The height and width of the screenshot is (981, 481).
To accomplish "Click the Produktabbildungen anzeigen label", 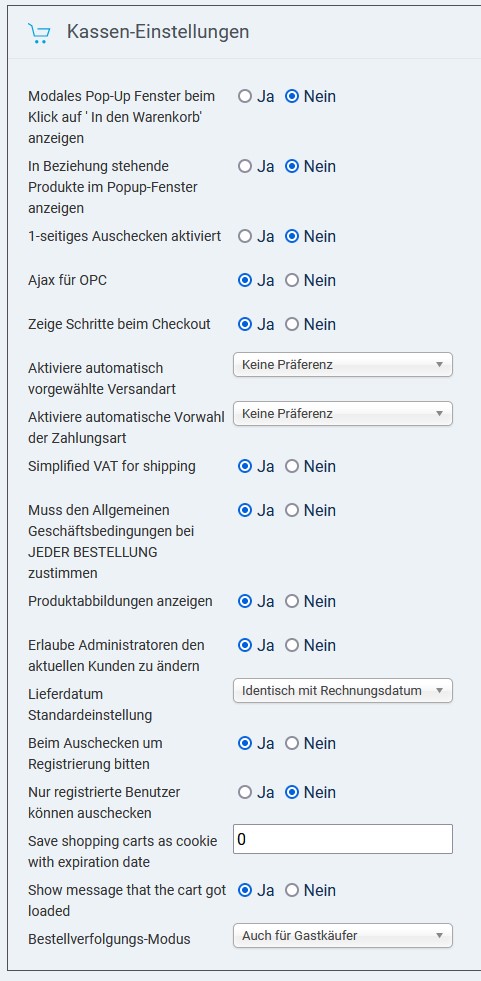I will tap(120, 601).
